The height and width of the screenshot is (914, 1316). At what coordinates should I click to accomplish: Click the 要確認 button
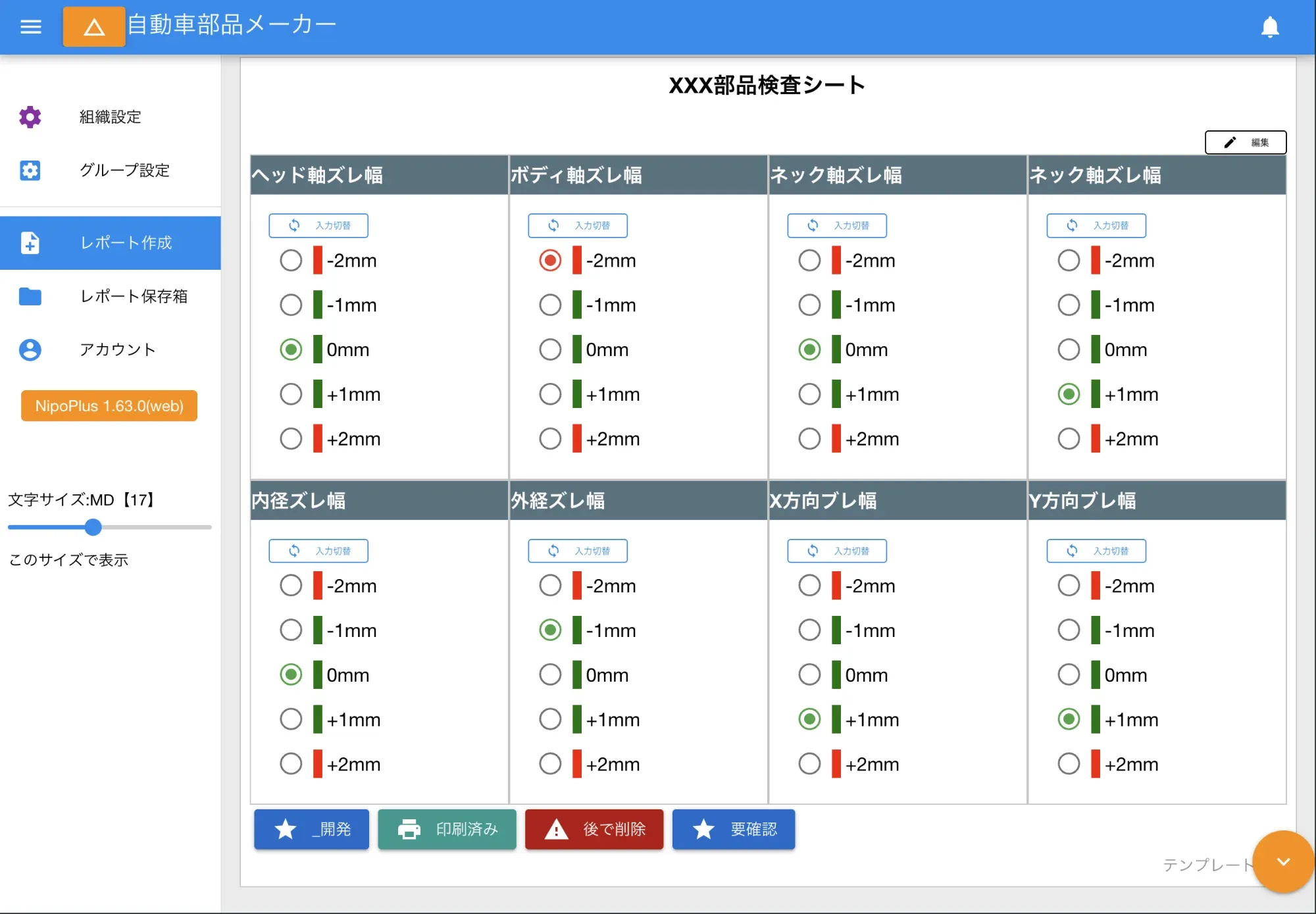[x=733, y=830]
